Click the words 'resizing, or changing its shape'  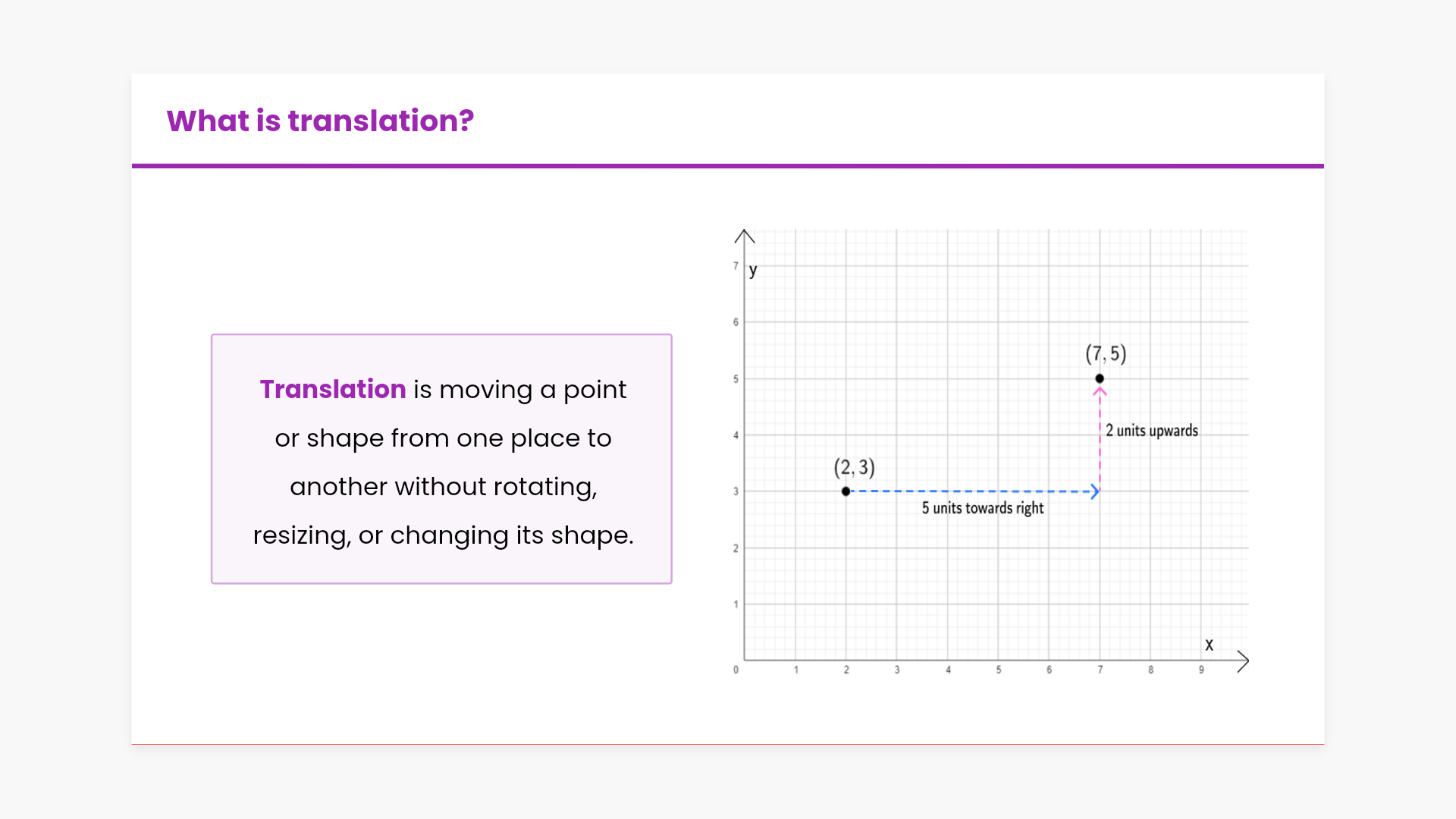coord(443,535)
